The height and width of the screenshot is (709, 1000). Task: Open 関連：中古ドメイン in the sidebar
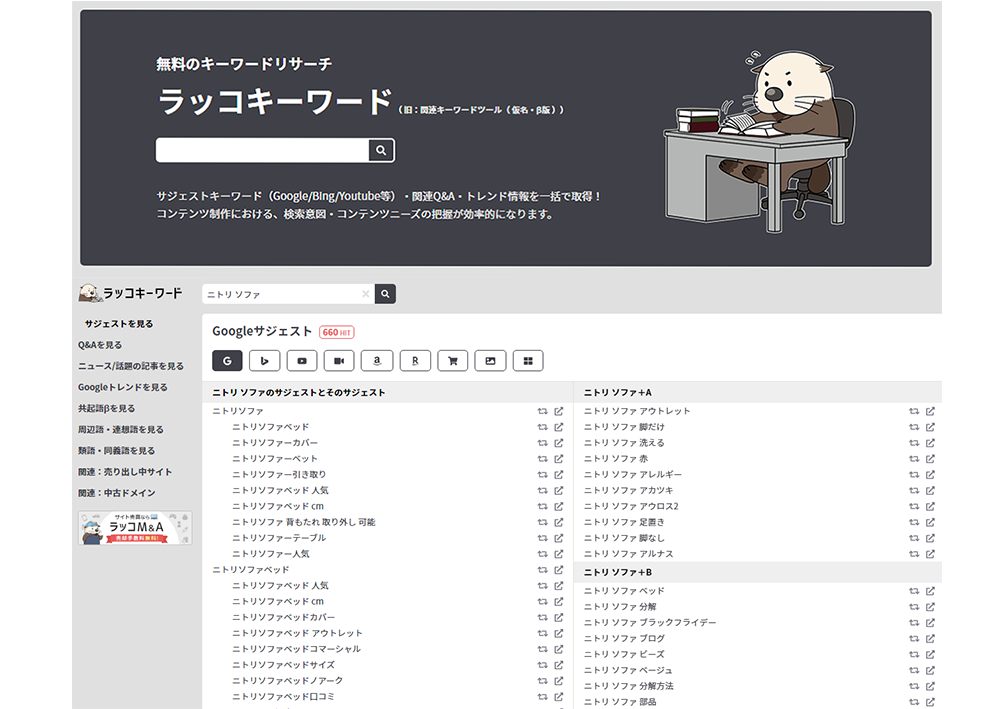(117, 493)
